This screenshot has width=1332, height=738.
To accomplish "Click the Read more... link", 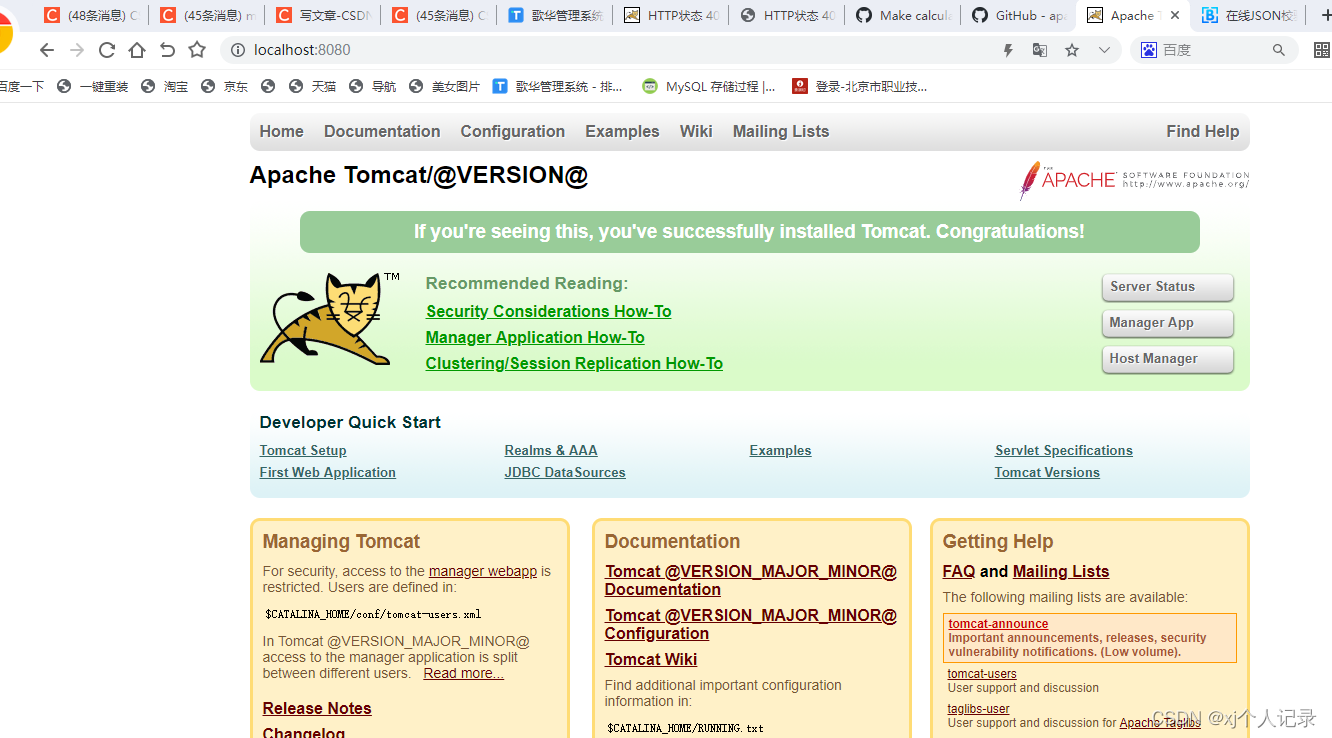I will point(463,673).
